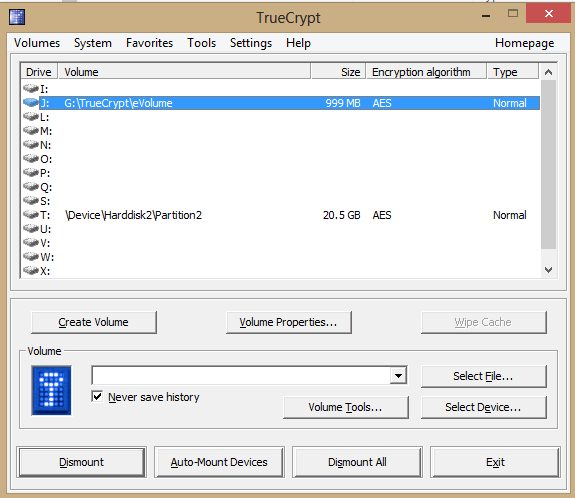This screenshot has width=575, height=498.
Task: Select the G:\TrueCrypt\eVolume row text
Action: point(118,103)
